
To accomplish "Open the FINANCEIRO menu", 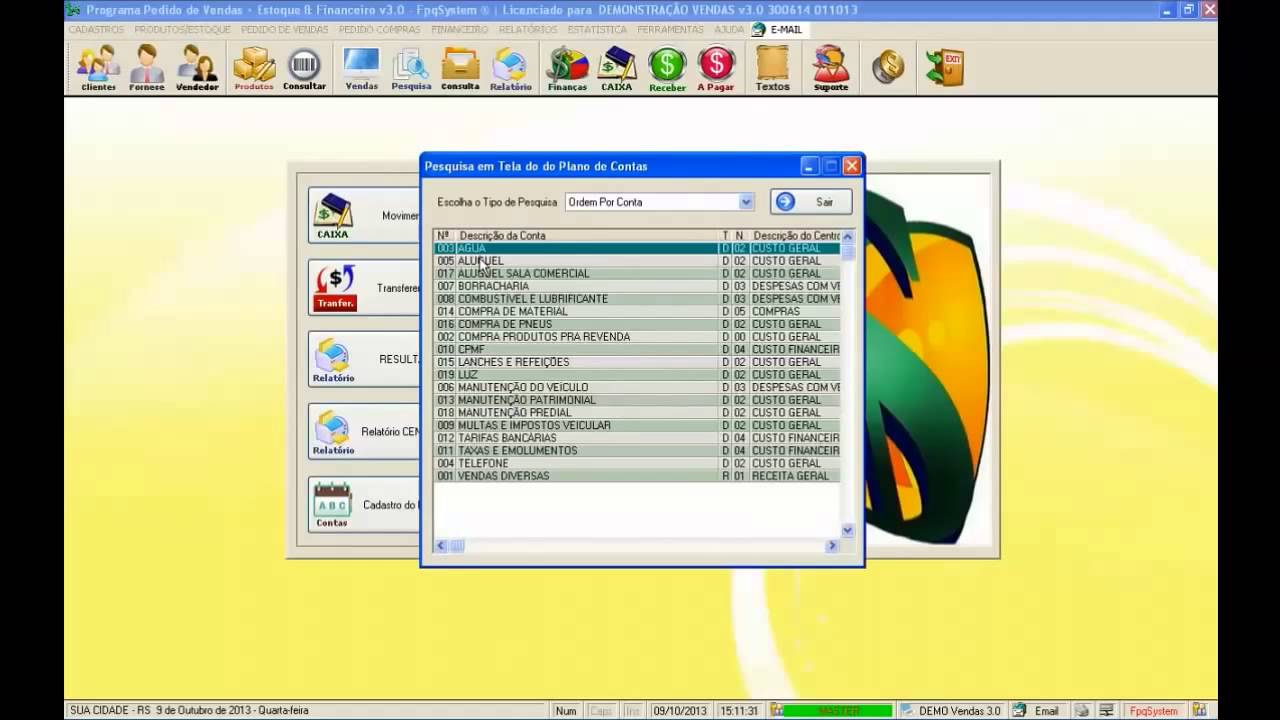I will [460, 30].
